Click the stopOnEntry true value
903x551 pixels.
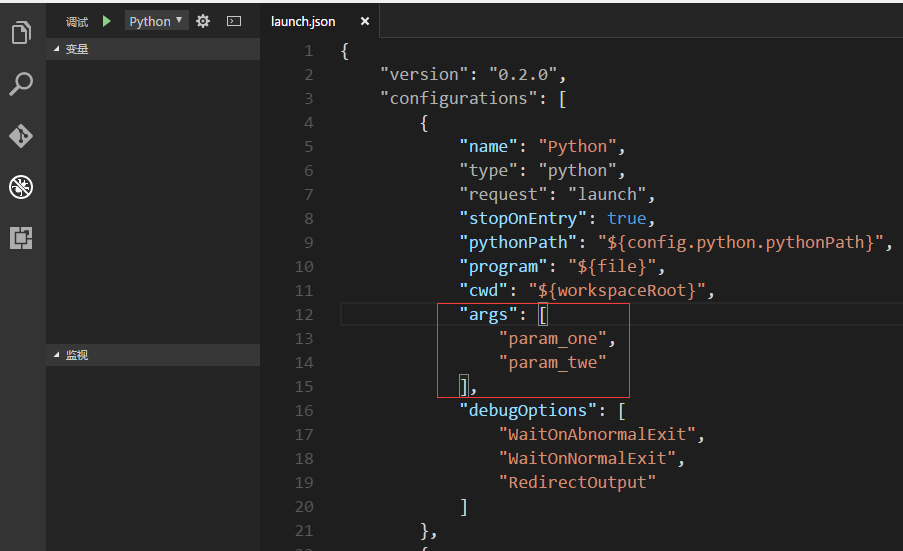626,218
